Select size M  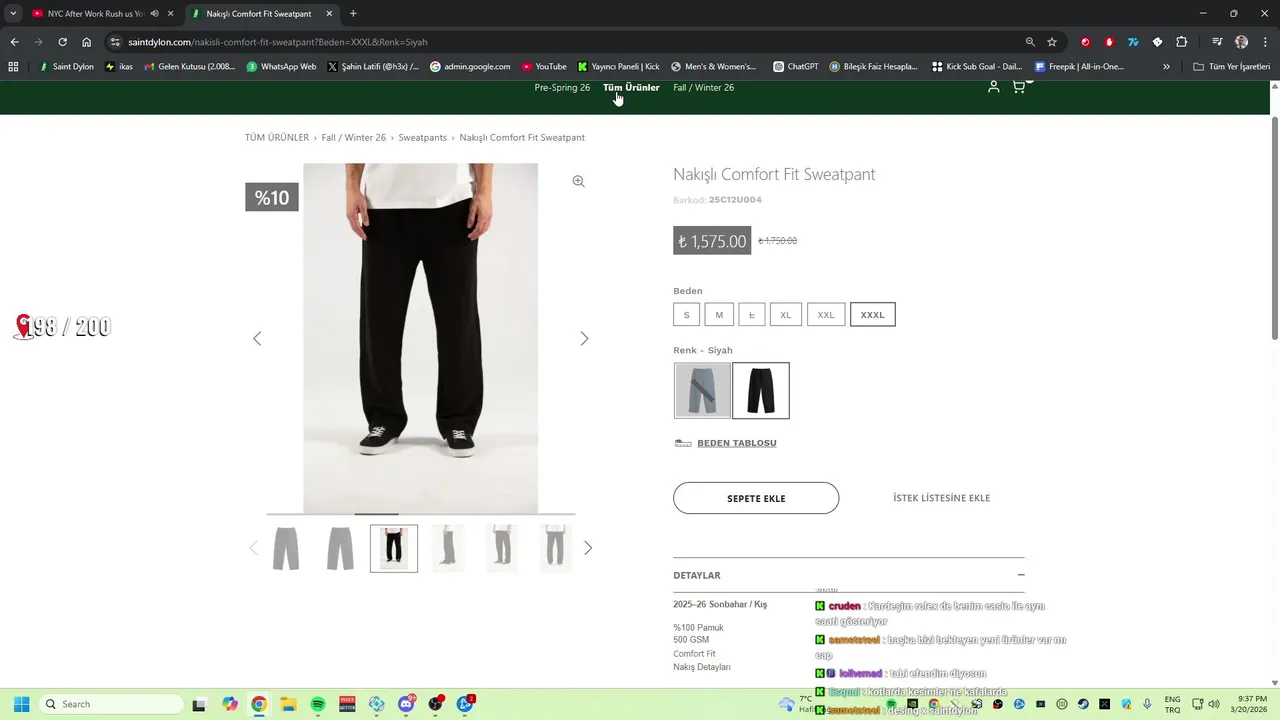pos(719,315)
